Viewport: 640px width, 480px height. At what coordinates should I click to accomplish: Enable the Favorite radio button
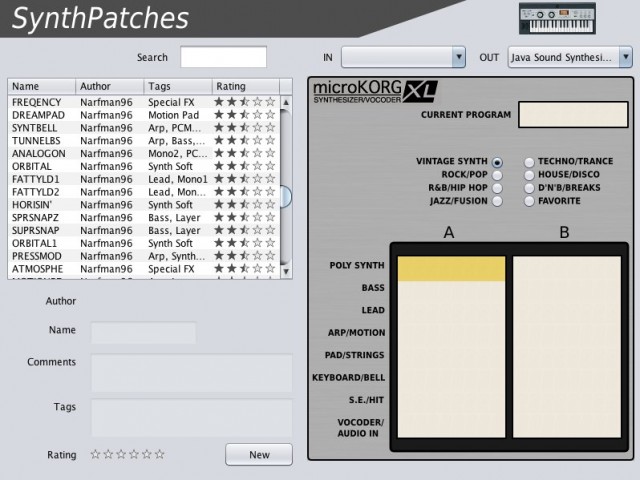point(529,201)
